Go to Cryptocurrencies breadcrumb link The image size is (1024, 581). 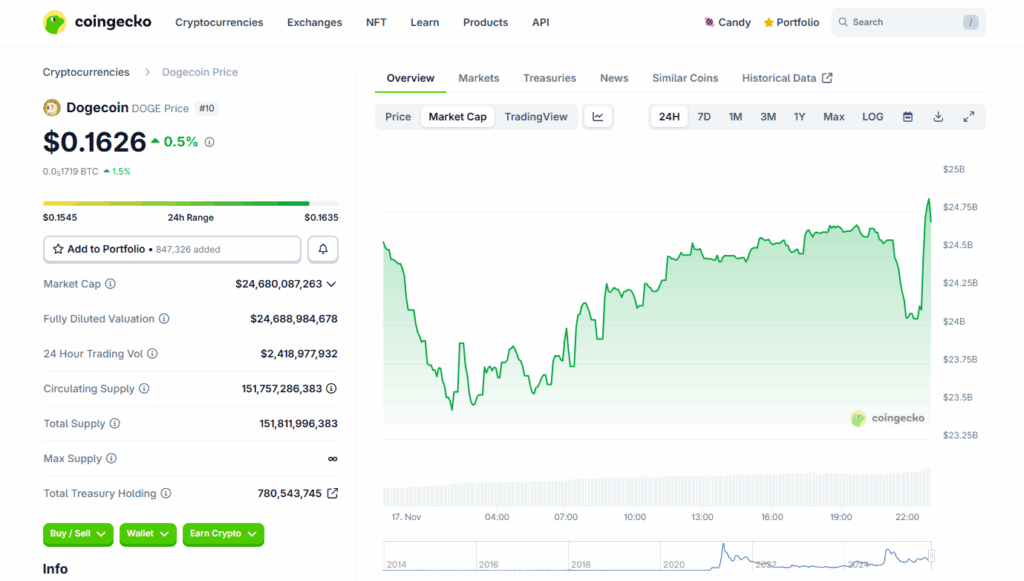(86, 72)
